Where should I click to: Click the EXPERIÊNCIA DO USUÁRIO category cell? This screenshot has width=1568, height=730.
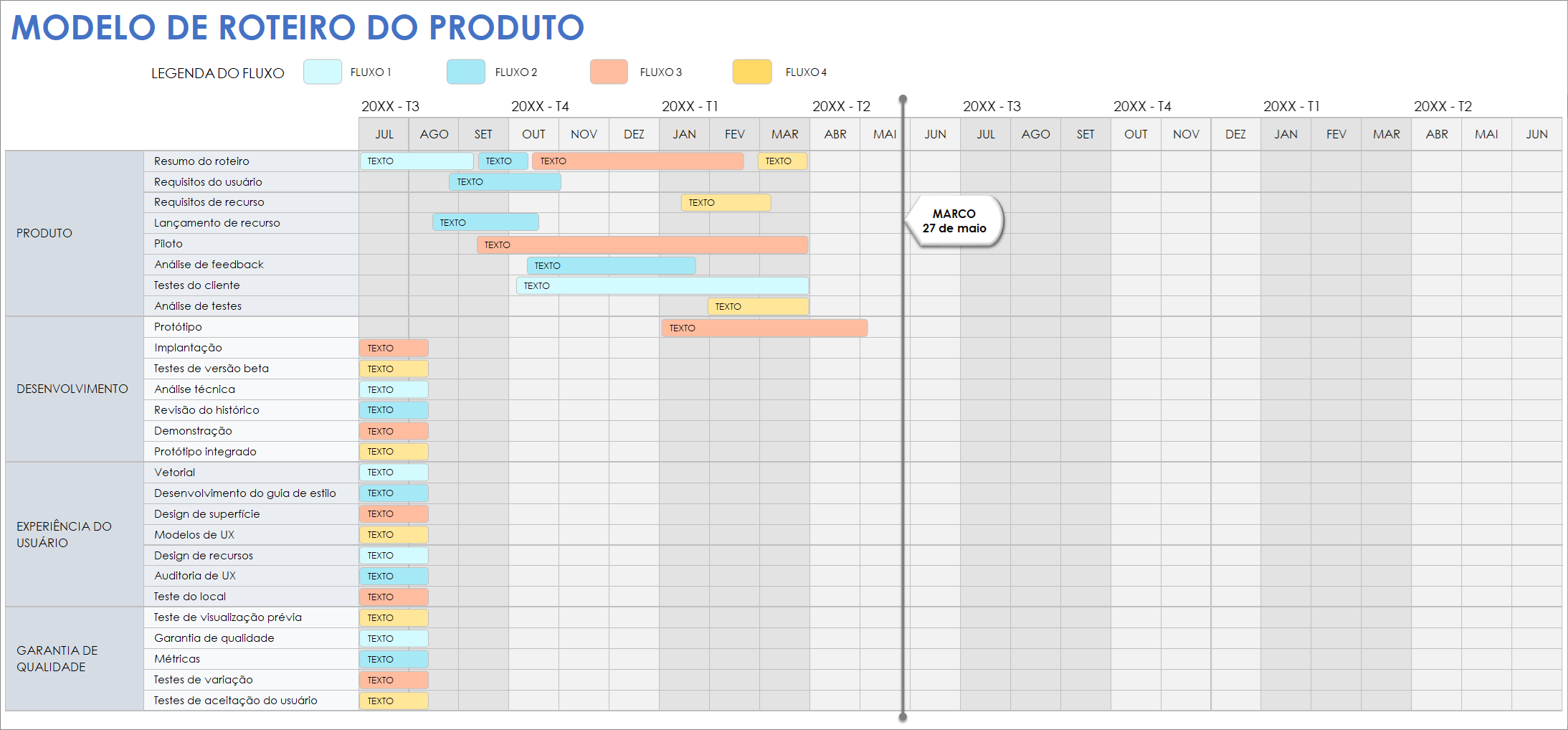point(75,534)
